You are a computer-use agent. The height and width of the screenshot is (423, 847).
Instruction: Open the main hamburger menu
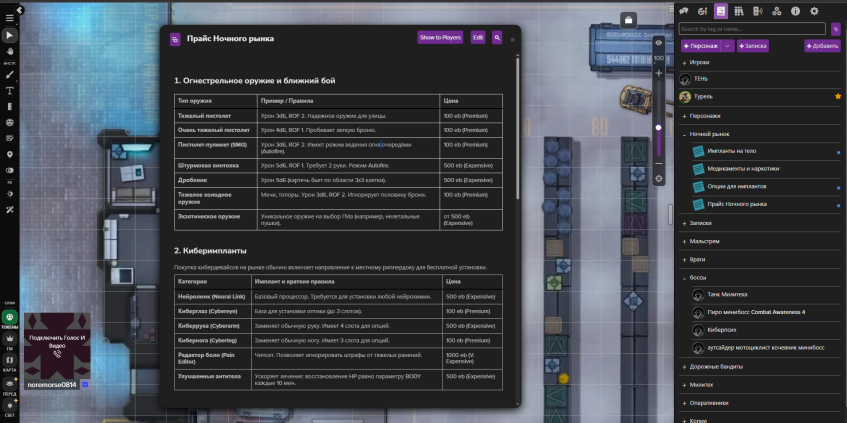pos(9,18)
